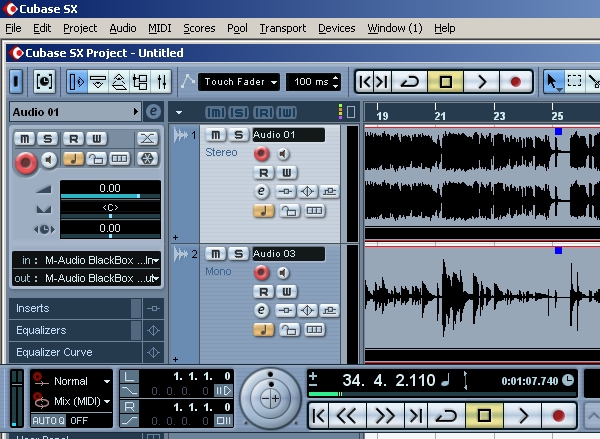Click the Inserts state button on Audio 01 track

coord(285,191)
